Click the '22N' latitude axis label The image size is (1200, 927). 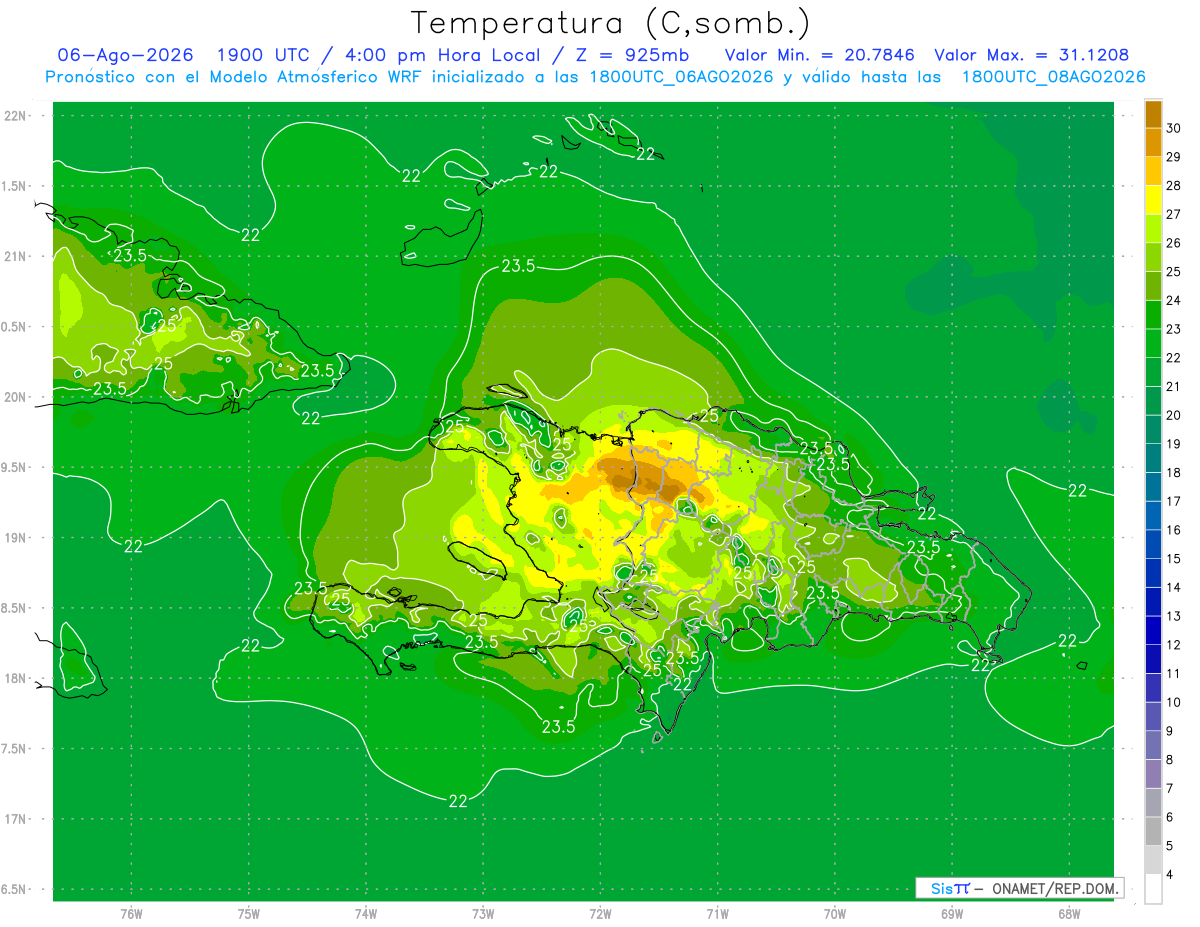pos(15,116)
